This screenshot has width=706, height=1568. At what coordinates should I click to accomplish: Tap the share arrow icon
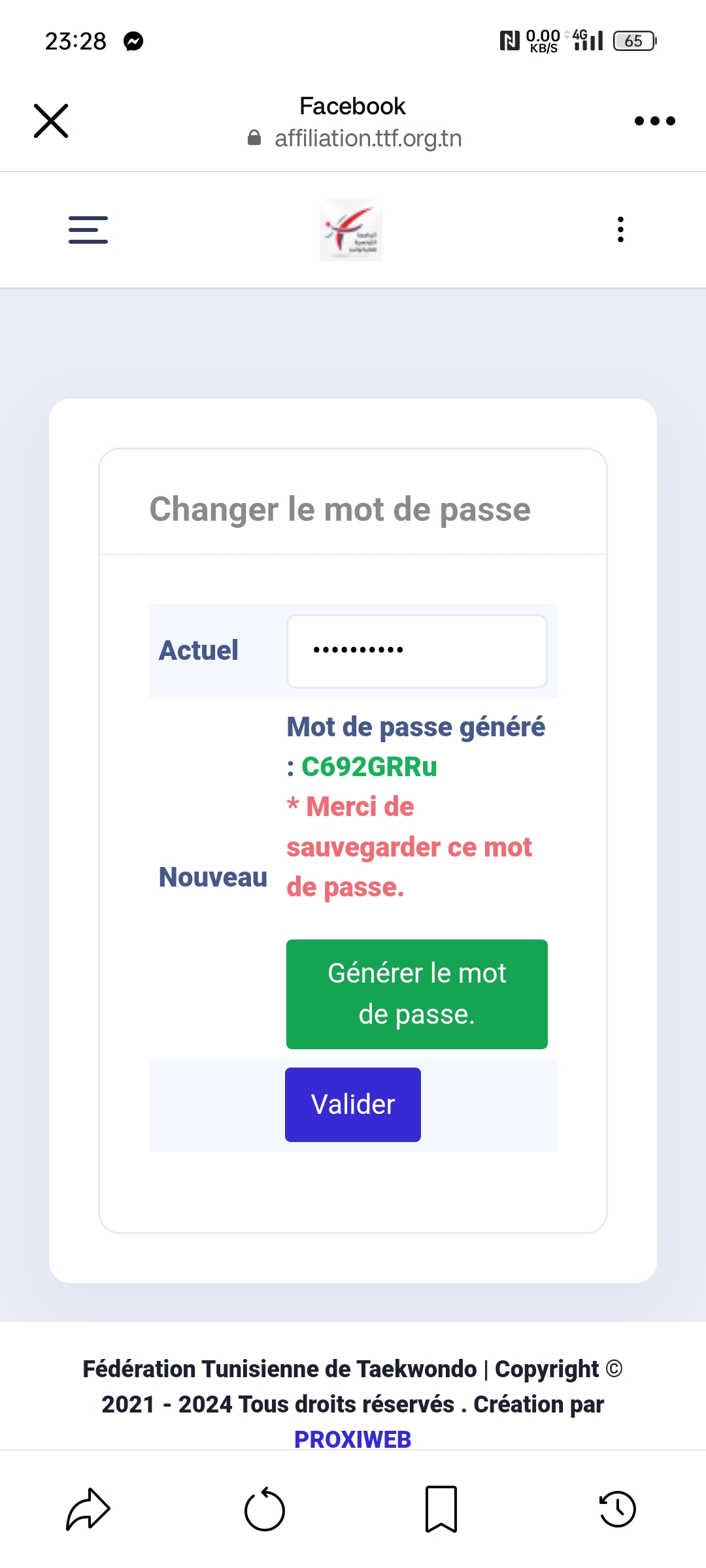(88, 1509)
